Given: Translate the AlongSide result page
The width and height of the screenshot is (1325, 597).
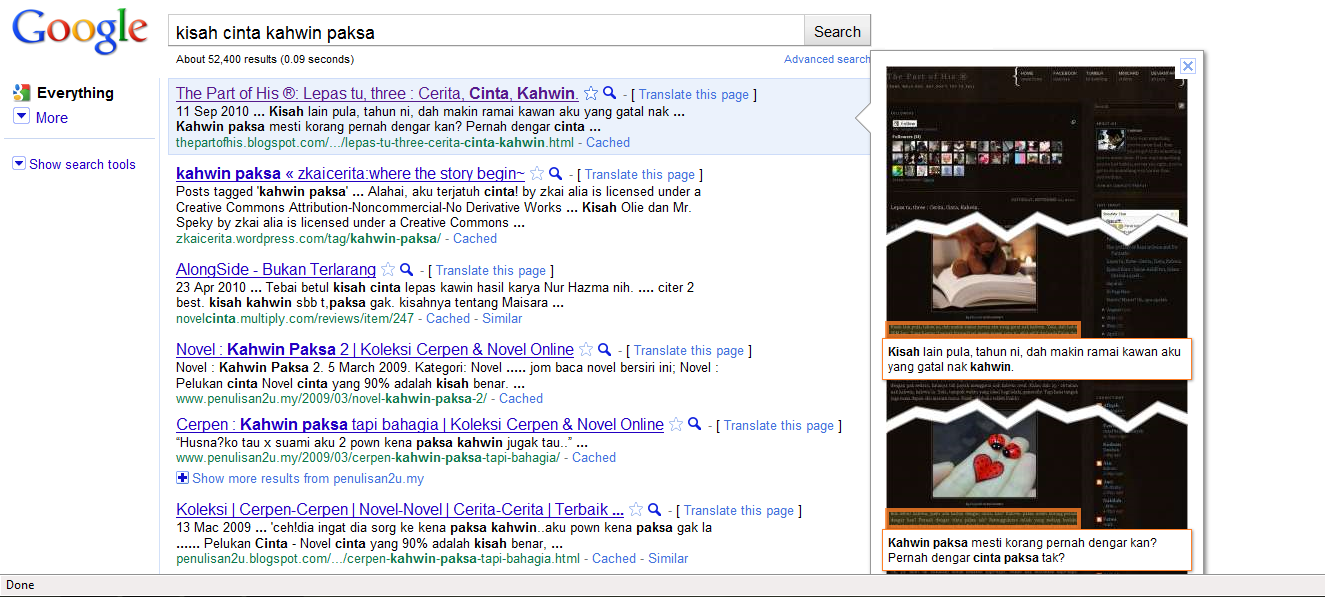Looking at the screenshot, I should click(491, 270).
